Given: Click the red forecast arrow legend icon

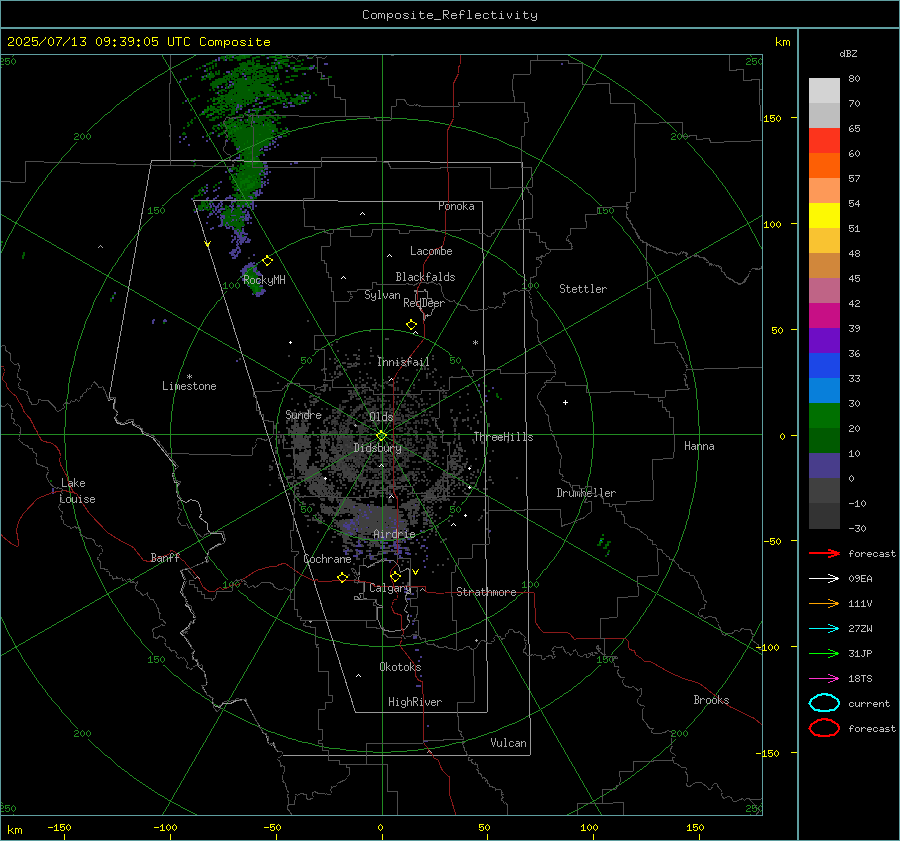Looking at the screenshot, I should coord(824,553).
